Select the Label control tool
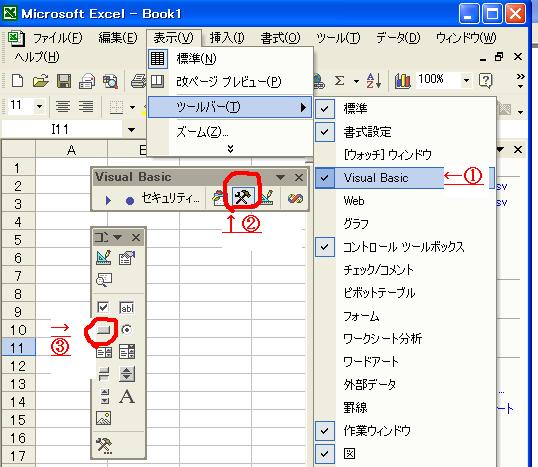The width and height of the screenshot is (538, 467). [127, 396]
